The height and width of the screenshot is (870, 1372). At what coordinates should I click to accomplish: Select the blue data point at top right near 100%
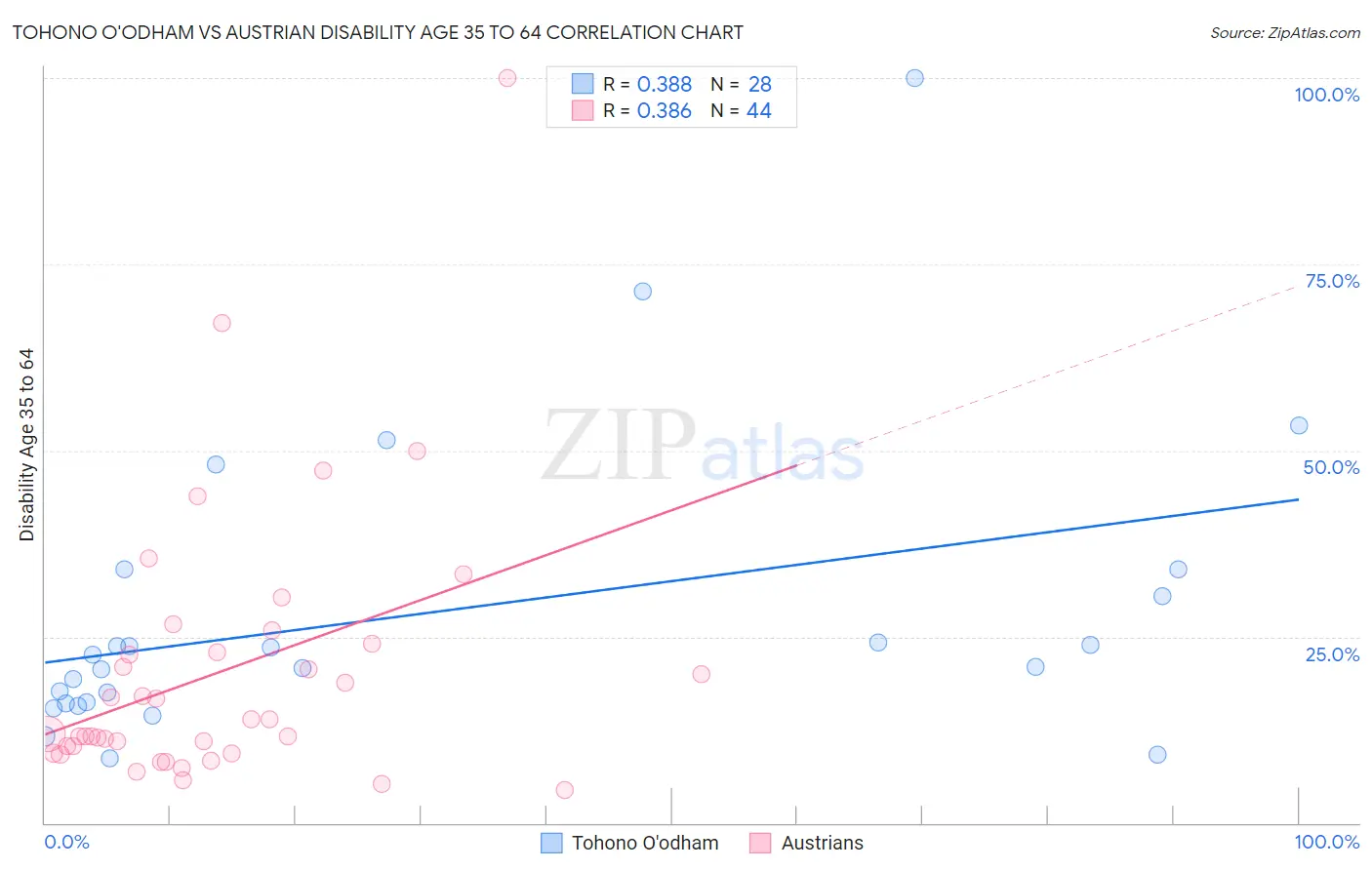click(x=914, y=78)
